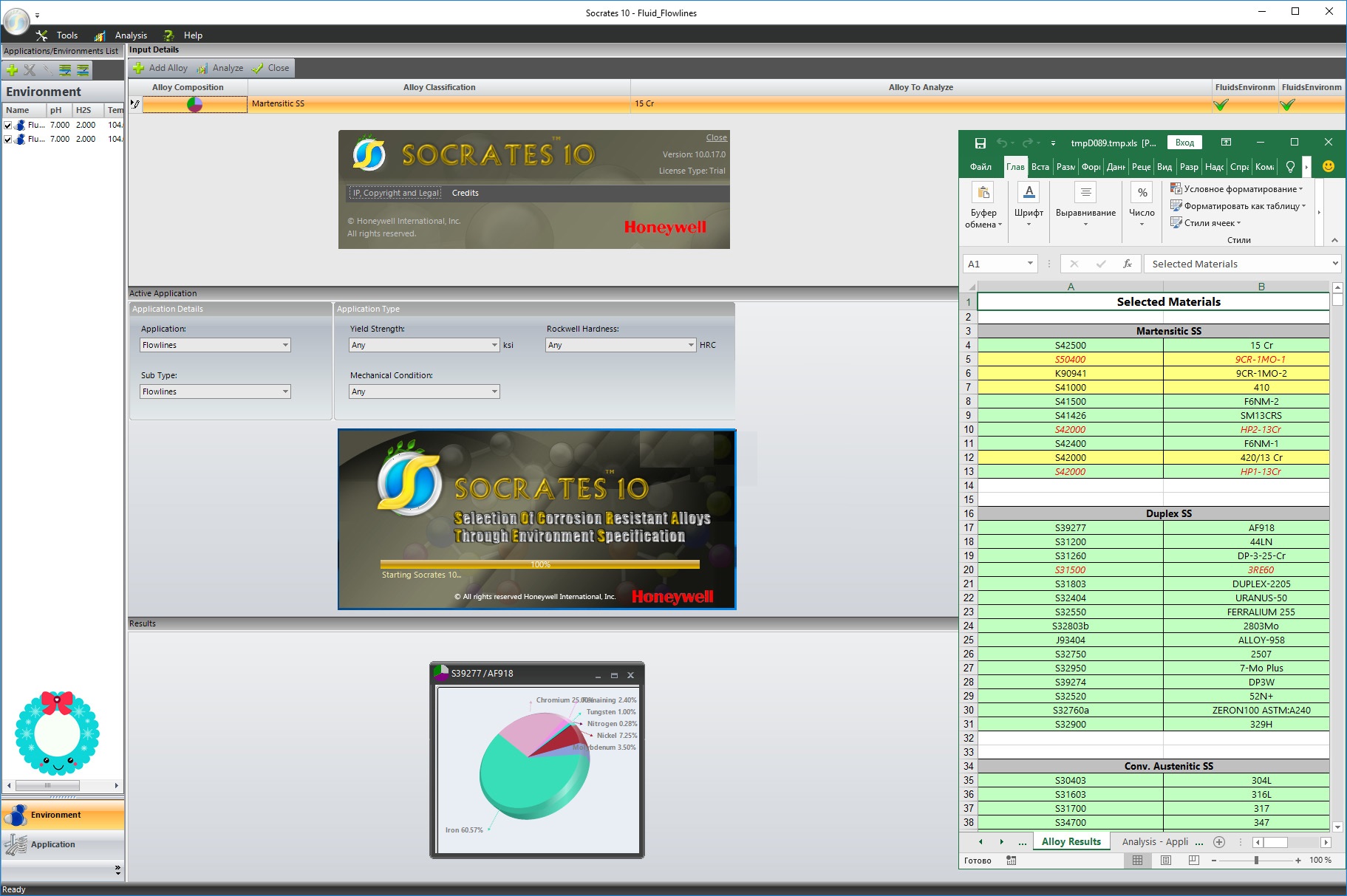Click the Excel smiley feedback icon
Viewport: 1347px width, 896px height.
tap(1328, 167)
